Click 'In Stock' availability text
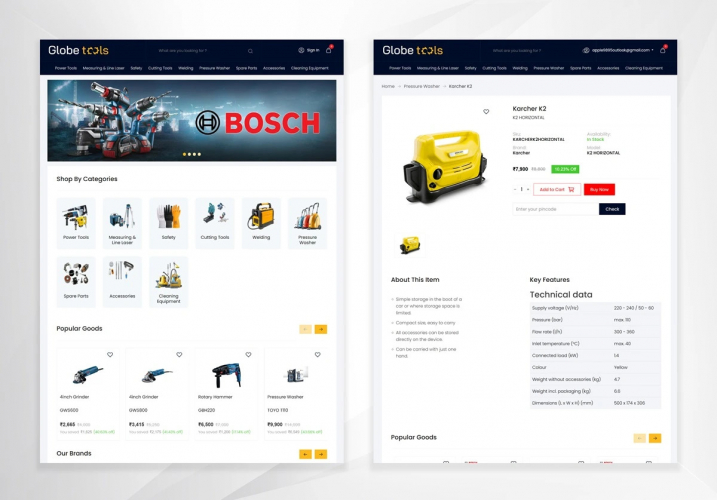 click(x=595, y=140)
